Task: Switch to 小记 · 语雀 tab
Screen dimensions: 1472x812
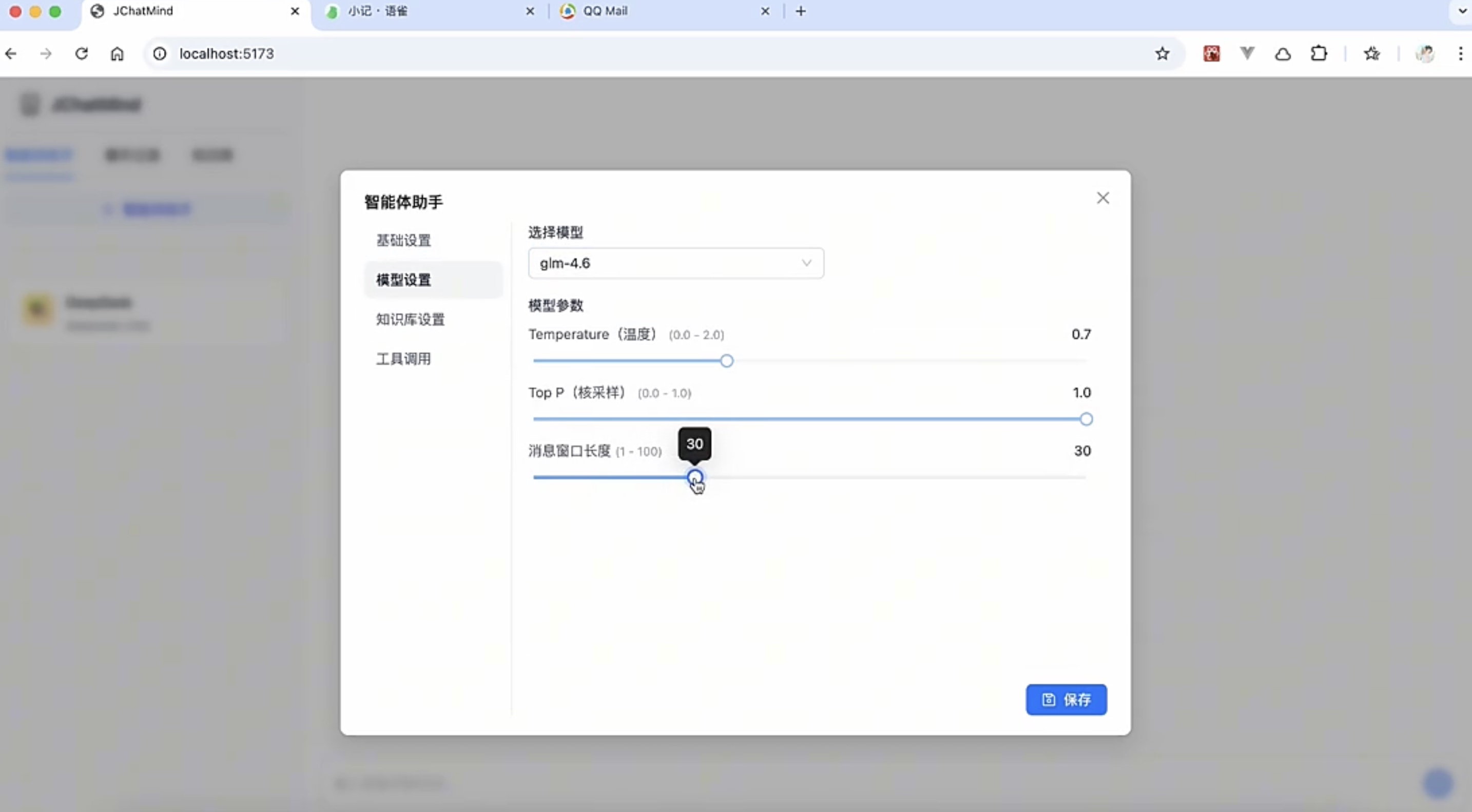Action: pyautogui.click(x=377, y=11)
